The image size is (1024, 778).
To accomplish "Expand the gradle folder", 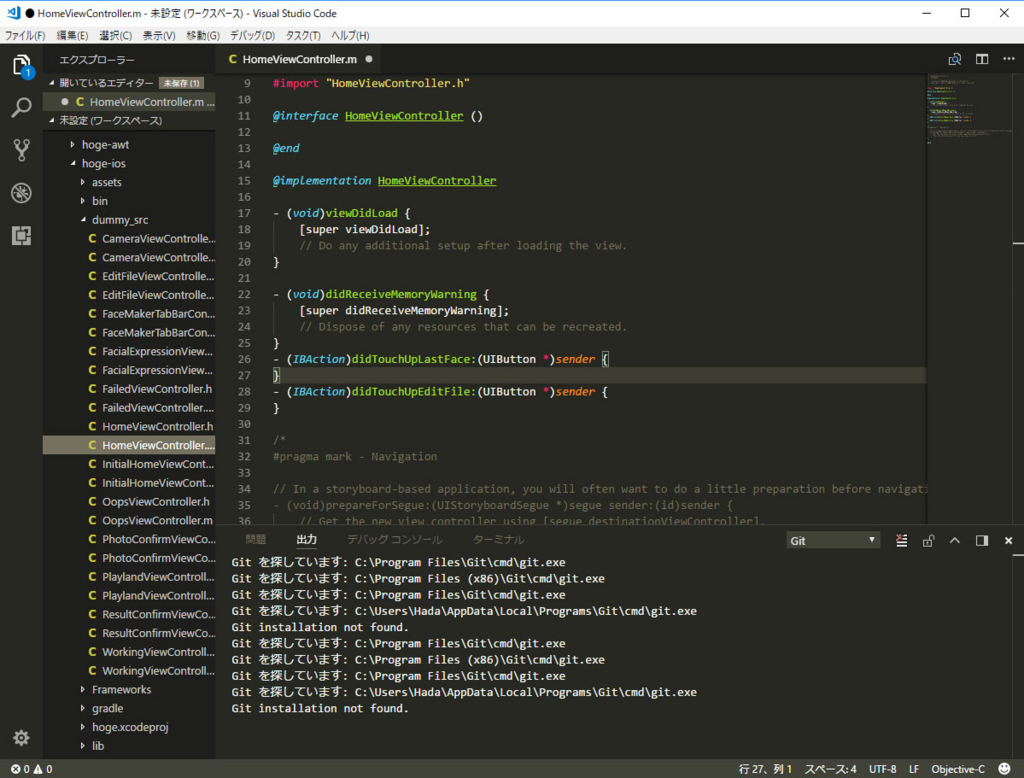I will (x=82, y=708).
